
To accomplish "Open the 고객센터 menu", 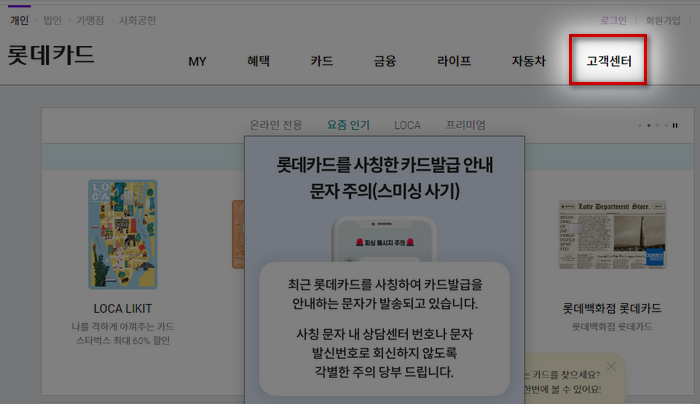I will 608,60.
